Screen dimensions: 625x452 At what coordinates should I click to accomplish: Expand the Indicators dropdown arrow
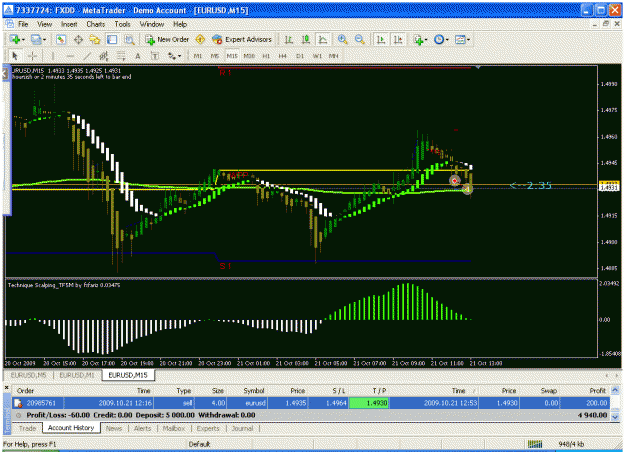tap(426, 39)
